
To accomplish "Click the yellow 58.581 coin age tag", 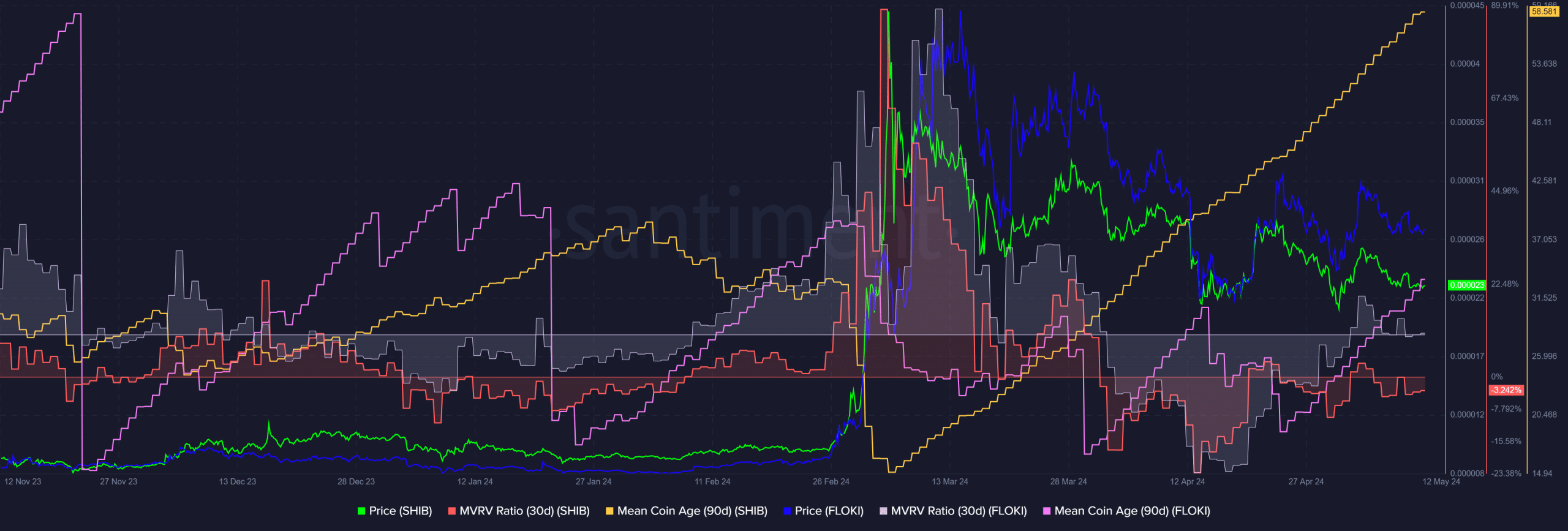I will coord(1543,12).
